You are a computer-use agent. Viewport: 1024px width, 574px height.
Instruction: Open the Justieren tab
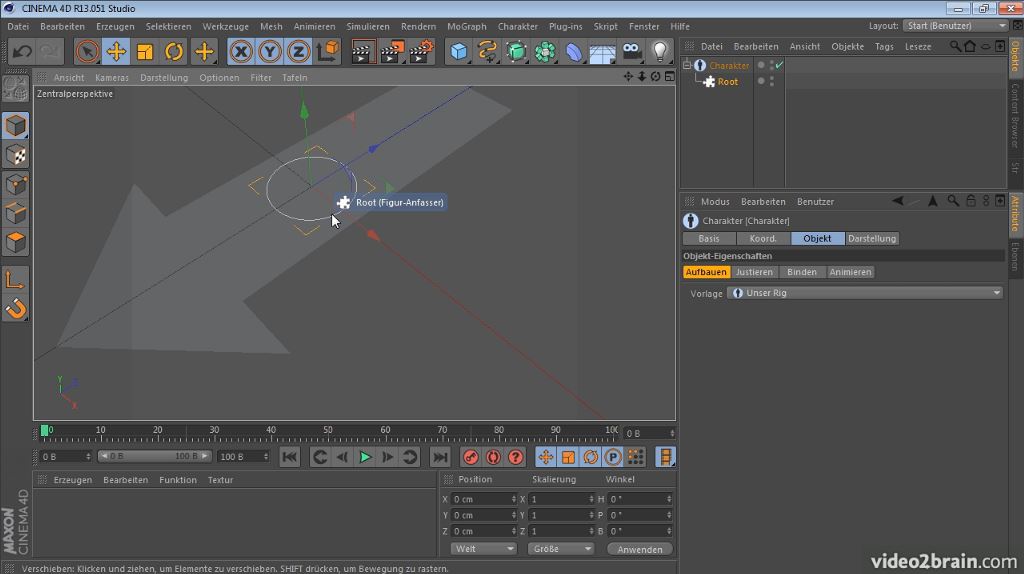point(754,272)
